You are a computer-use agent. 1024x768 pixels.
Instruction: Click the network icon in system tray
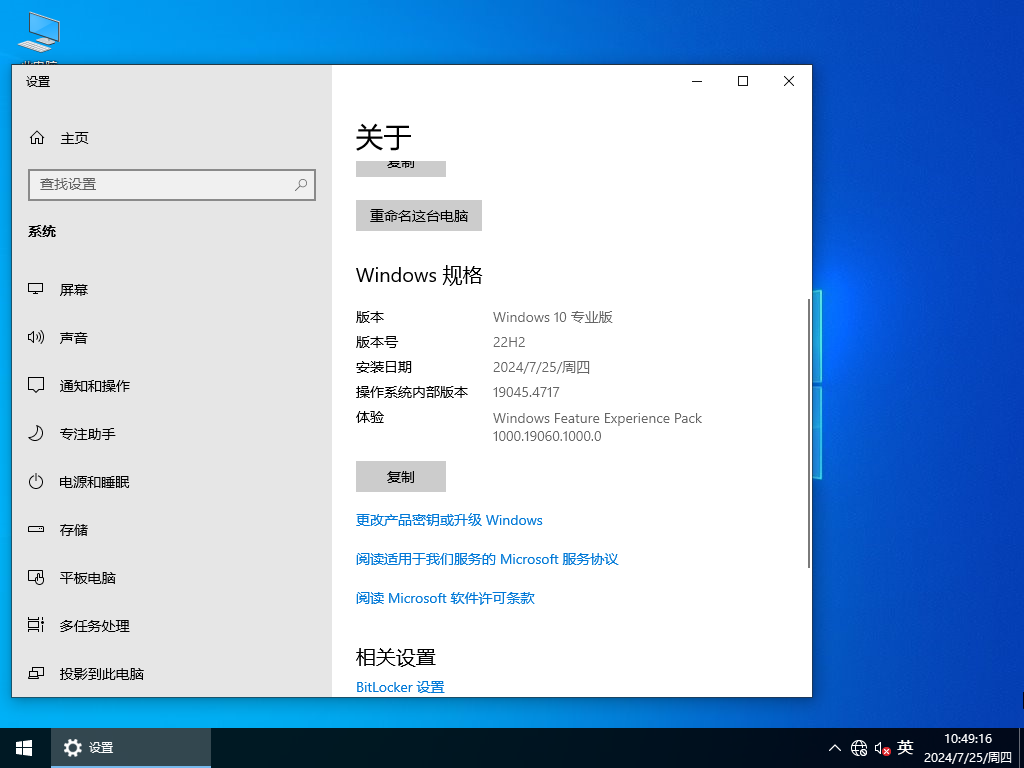click(858, 747)
